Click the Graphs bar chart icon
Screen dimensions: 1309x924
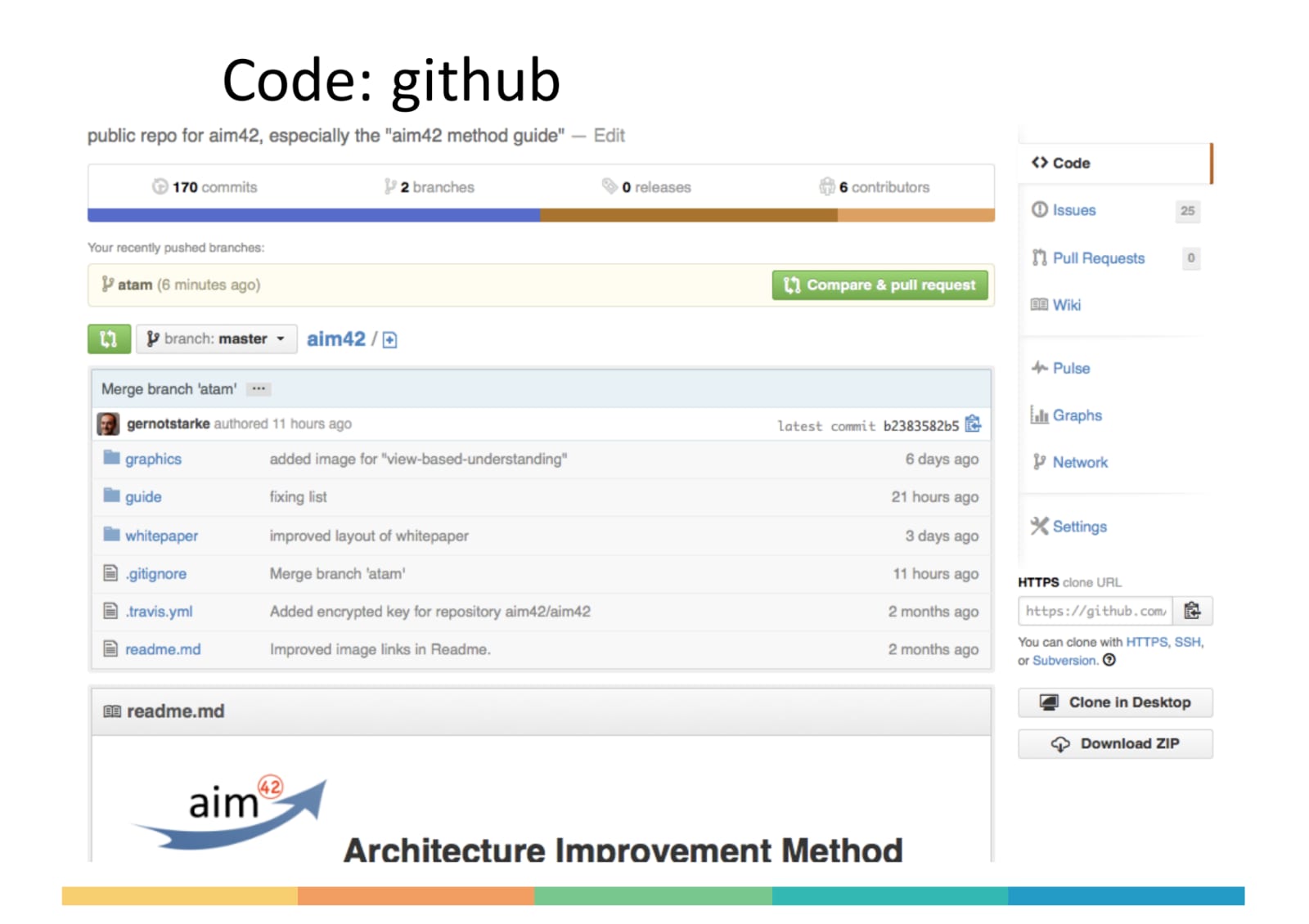(1039, 415)
